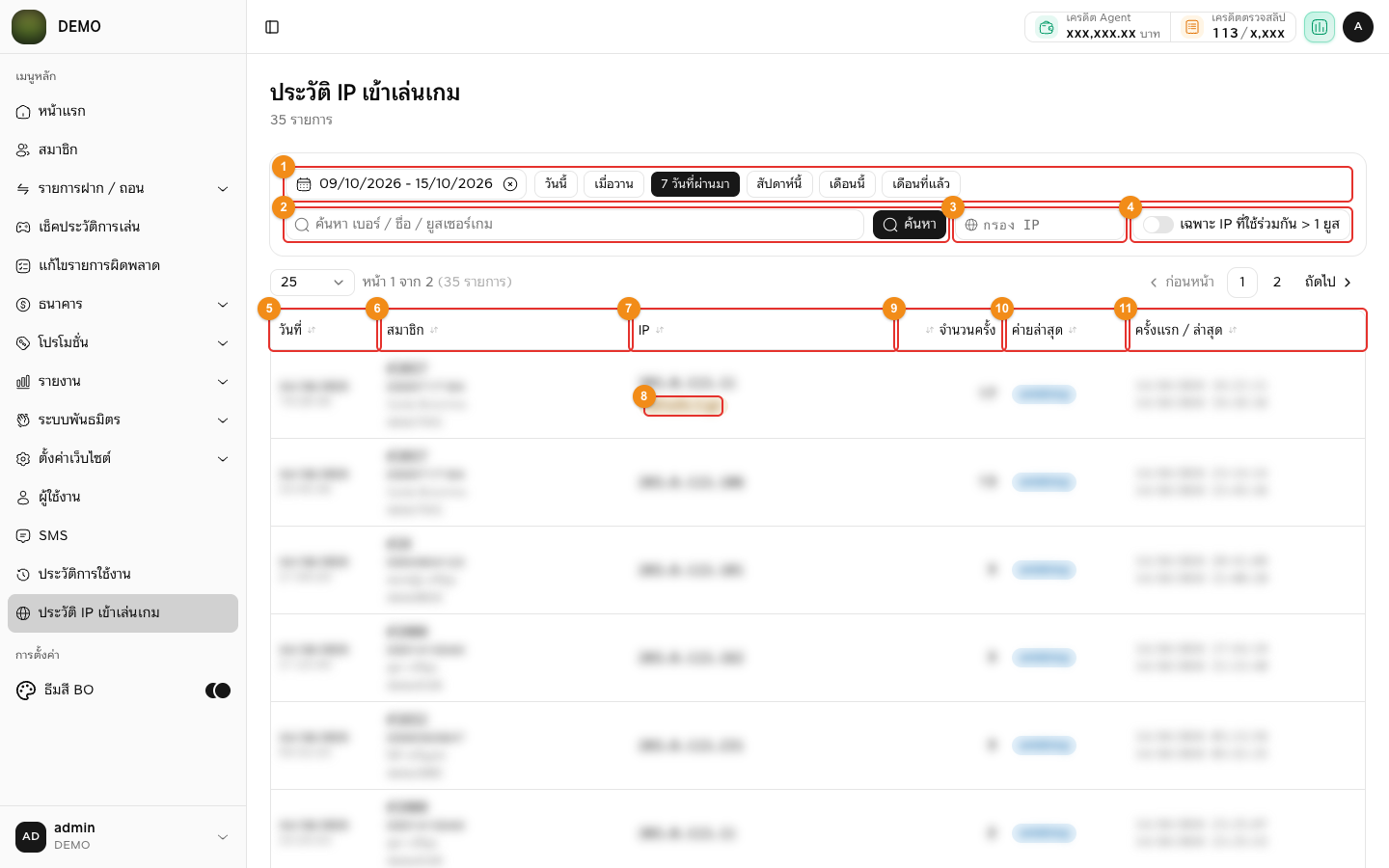The image size is (1389, 868).
Task: Focus the ค้นหา เบอร์ / ชื่อ search field
Action: 576,225
